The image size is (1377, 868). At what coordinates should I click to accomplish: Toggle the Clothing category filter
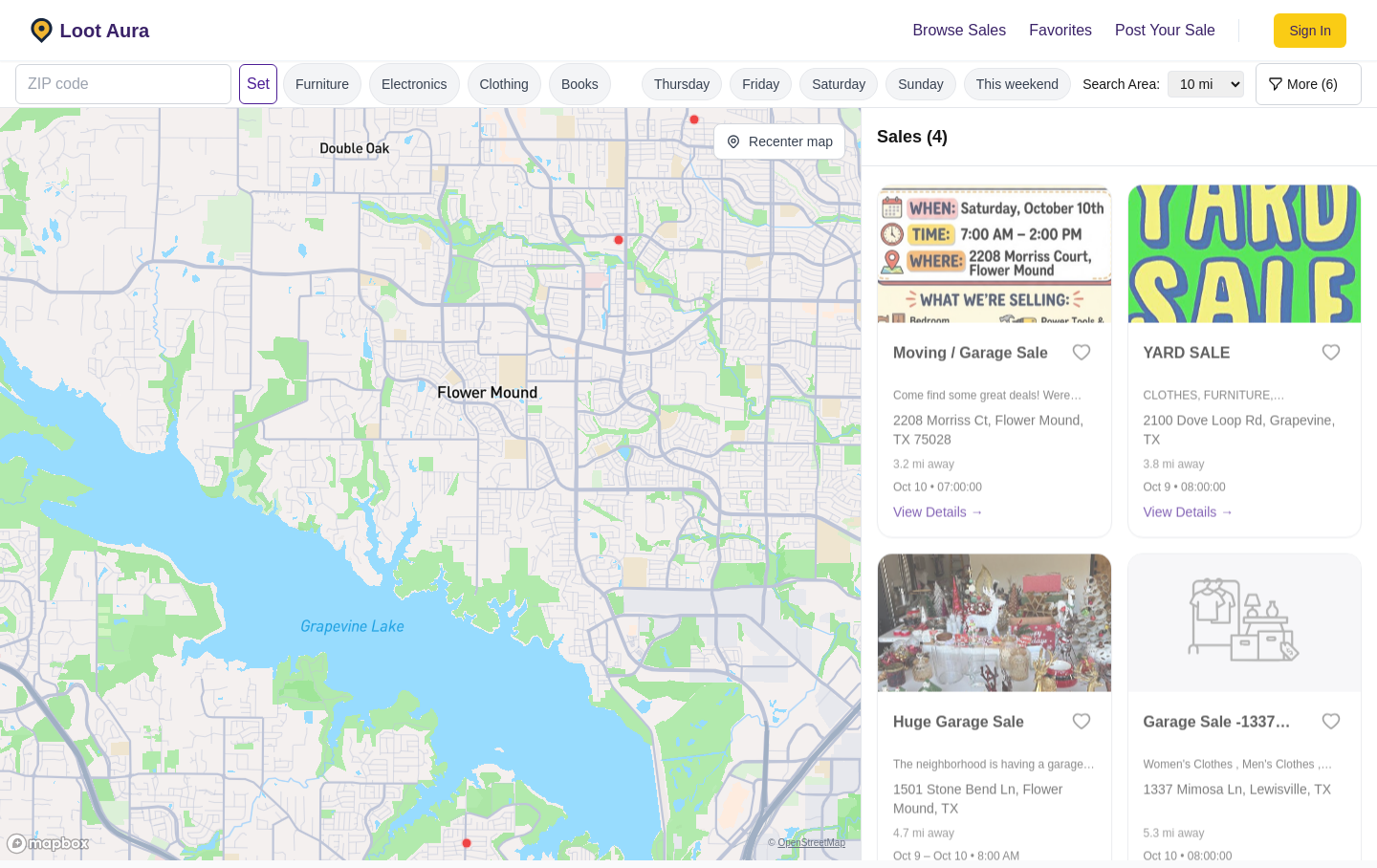click(x=504, y=84)
